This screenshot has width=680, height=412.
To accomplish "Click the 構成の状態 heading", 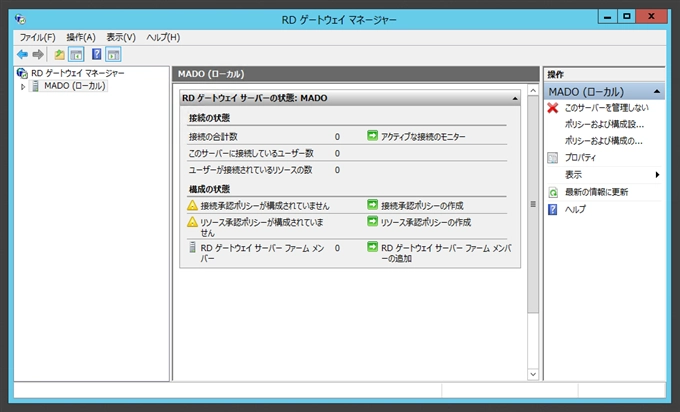I will point(209,189).
